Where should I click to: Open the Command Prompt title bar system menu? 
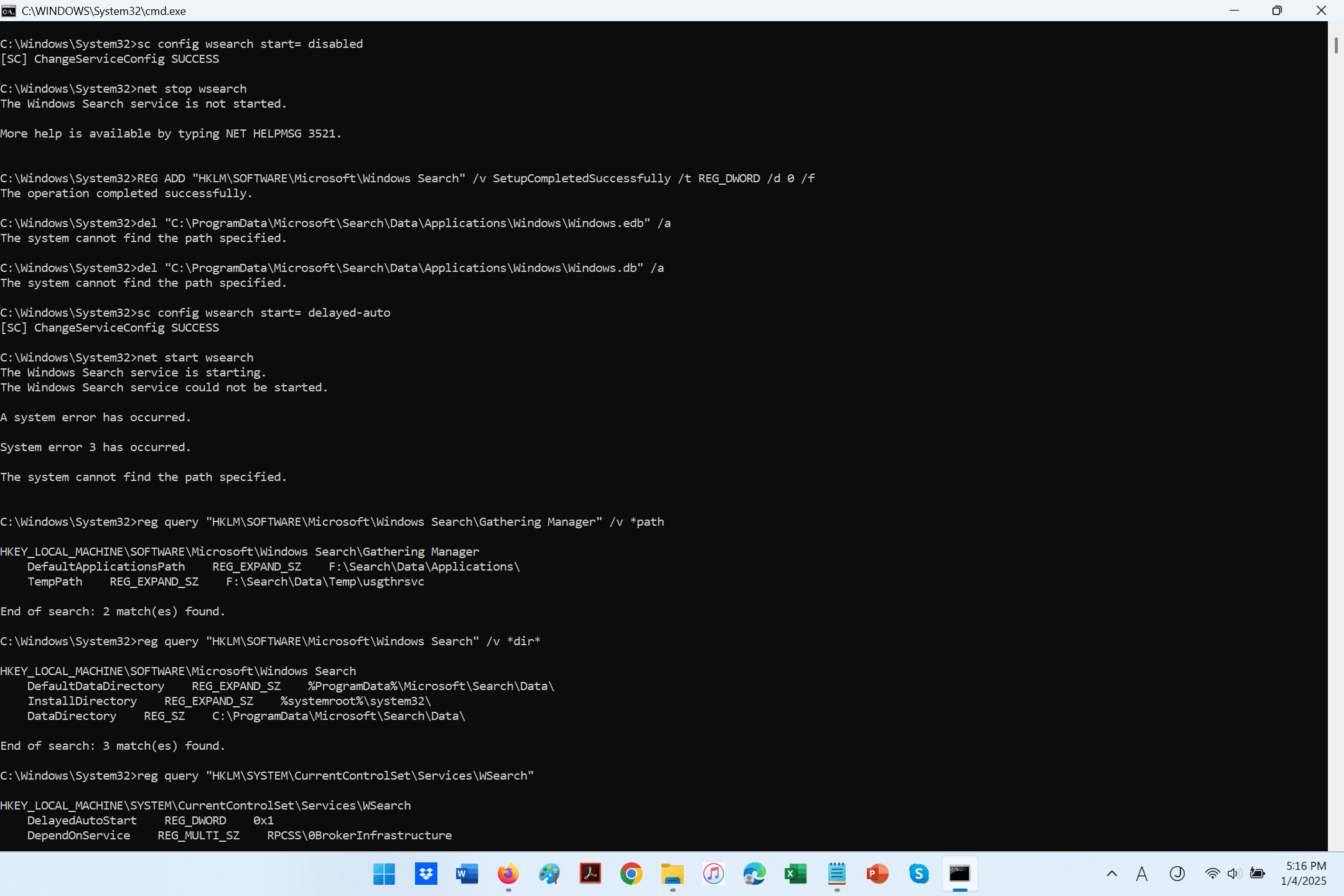[x=9, y=11]
